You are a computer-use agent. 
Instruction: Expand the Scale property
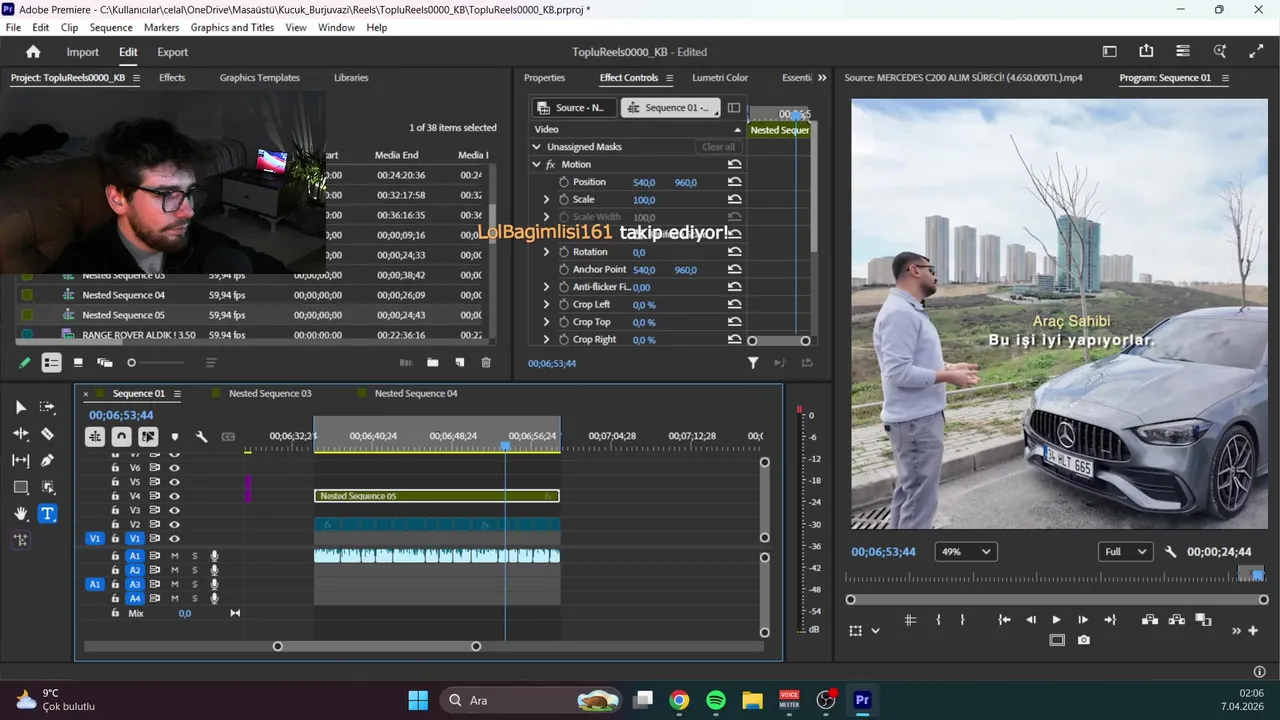coord(546,200)
